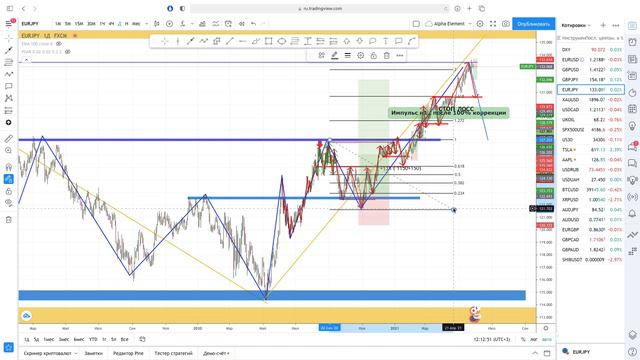Click the create alert icon in top toolbar
This screenshot has height=360, width=640.
pos(228,24)
